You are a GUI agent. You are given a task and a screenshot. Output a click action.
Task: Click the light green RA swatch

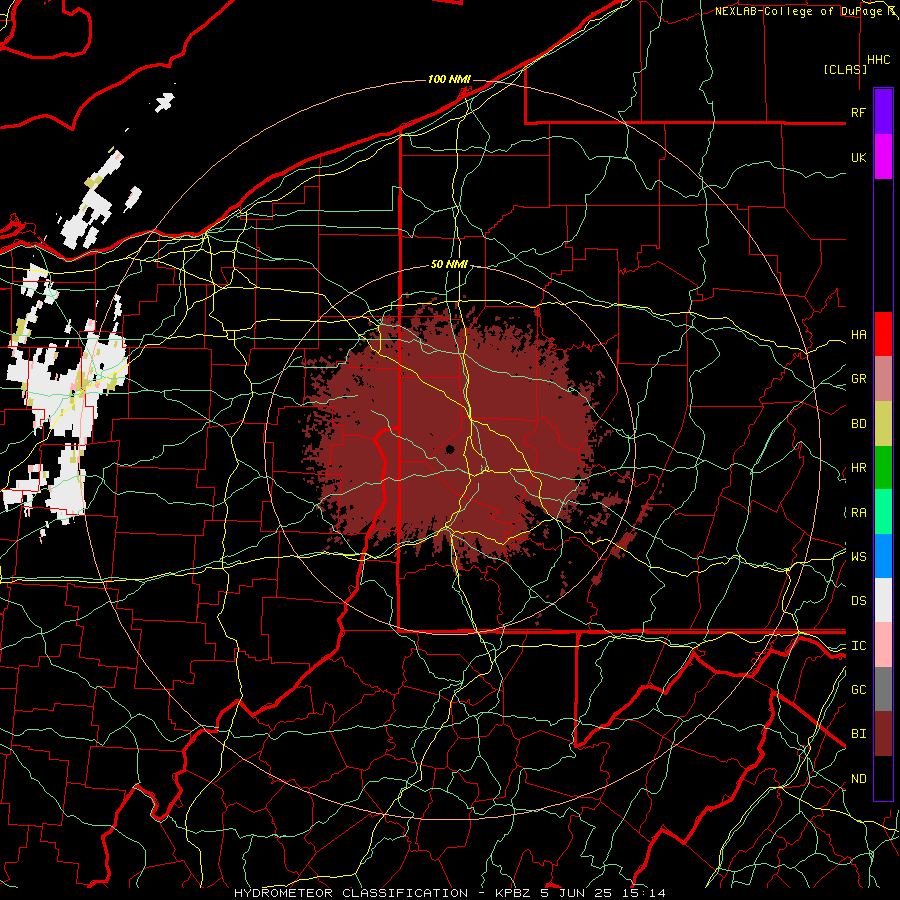tap(883, 512)
